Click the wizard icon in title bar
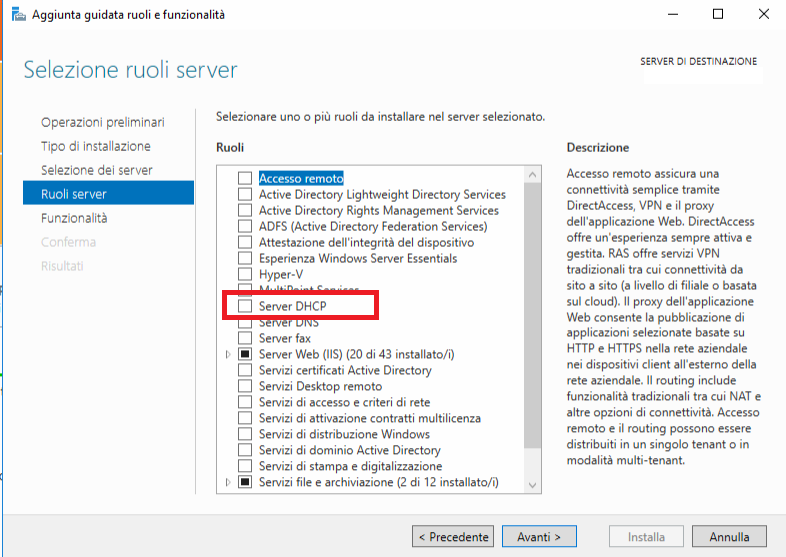The height and width of the screenshot is (557, 786). pyautogui.click(x=17, y=15)
